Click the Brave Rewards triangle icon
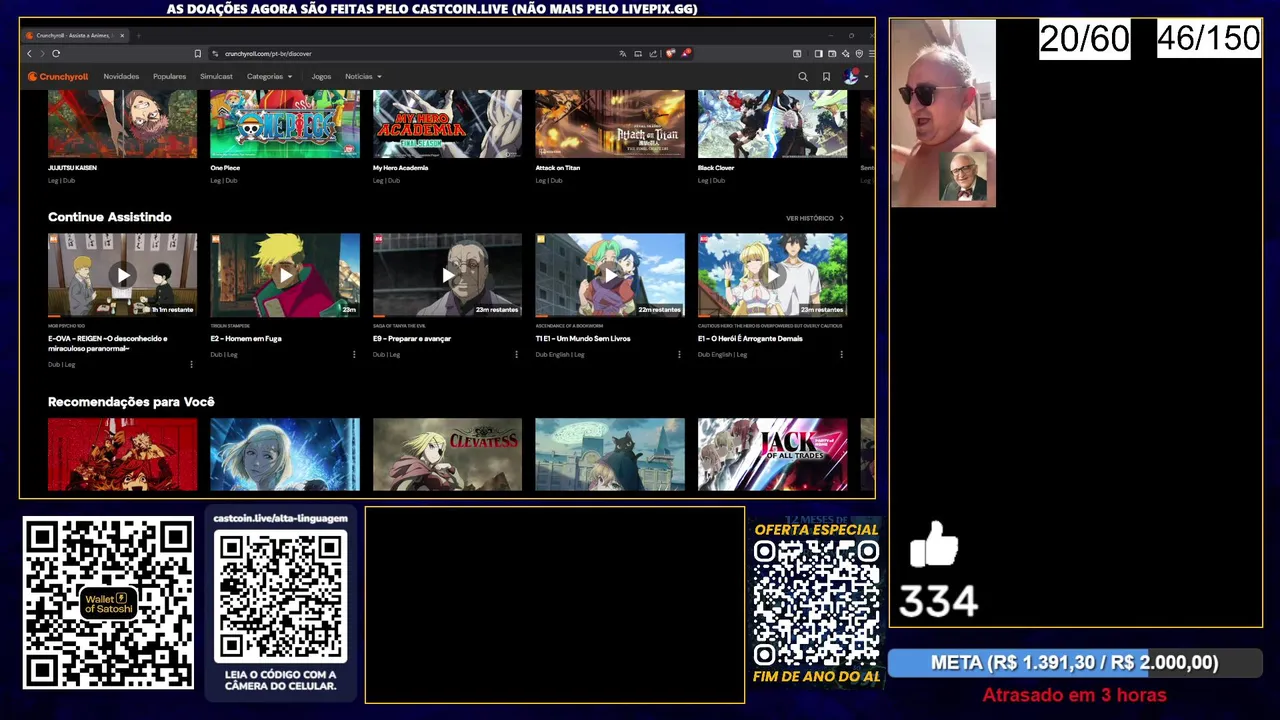The image size is (1280, 720). [686, 53]
